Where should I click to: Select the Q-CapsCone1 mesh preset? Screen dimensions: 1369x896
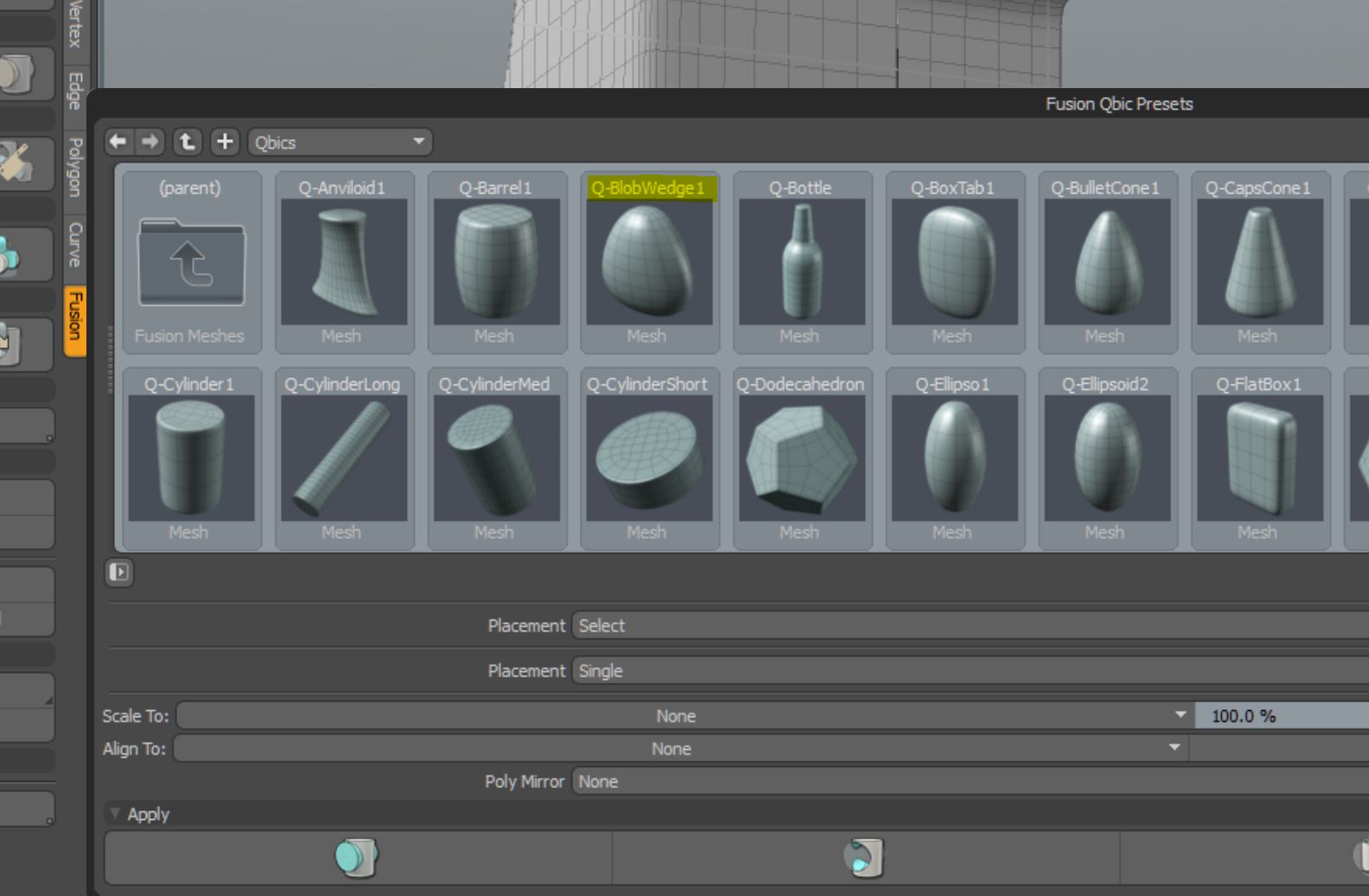(x=1260, y=262)
